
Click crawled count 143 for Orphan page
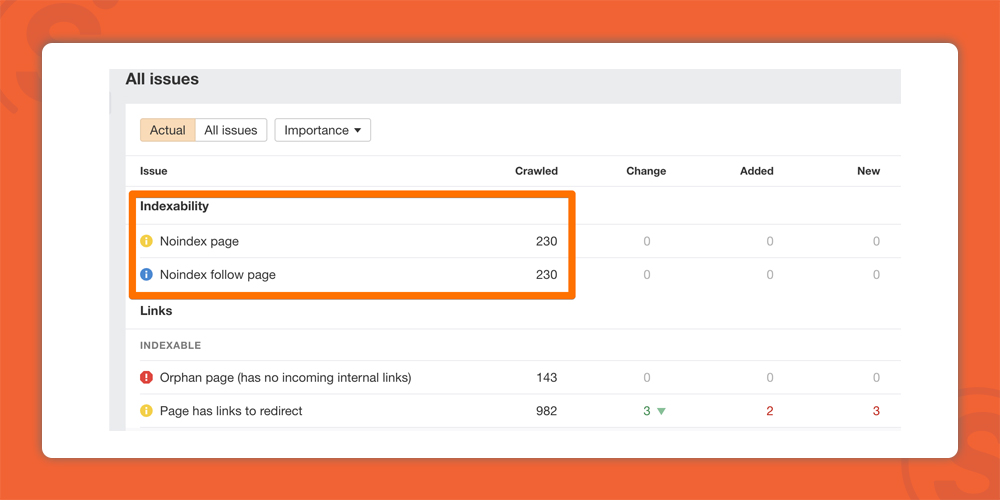(547, 378)
